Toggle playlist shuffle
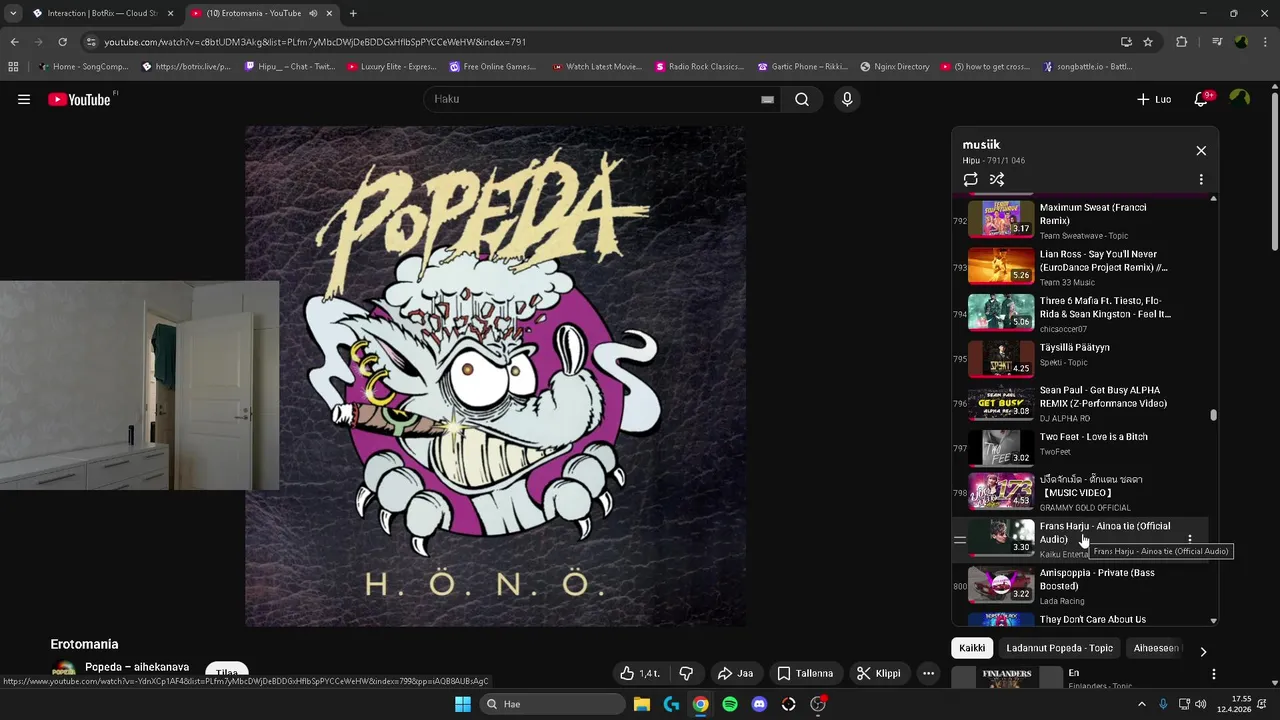Screen dimensions: 1280x720 tap(997, 180)
